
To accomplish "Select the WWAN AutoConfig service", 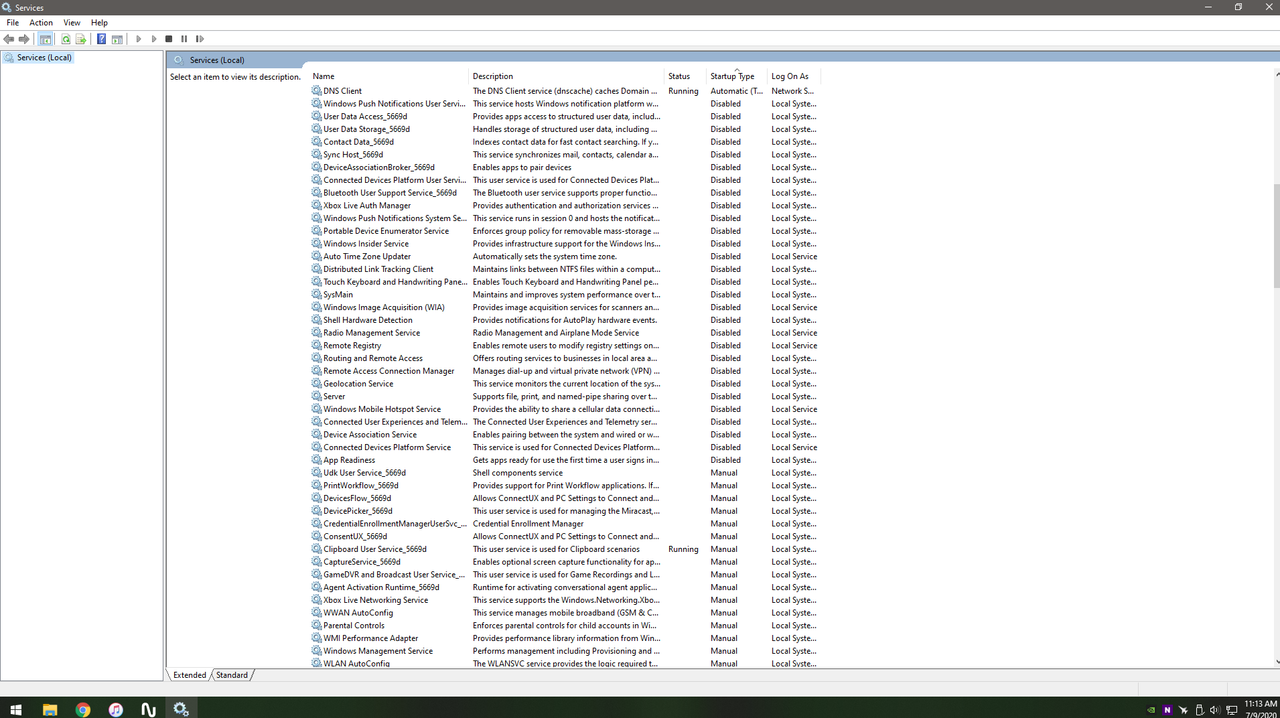I will [x=565, y=612].
